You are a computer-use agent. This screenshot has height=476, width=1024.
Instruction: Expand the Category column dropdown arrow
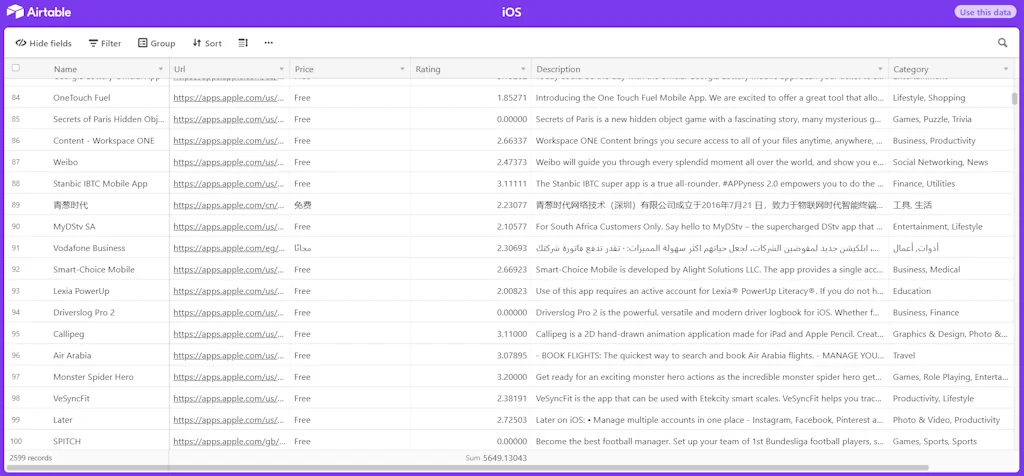coord(1006,69)
